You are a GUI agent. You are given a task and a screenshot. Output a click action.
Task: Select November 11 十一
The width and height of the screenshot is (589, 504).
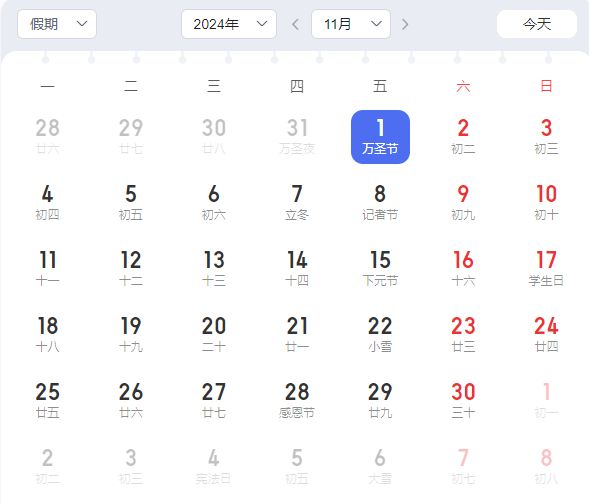[47, 269]
